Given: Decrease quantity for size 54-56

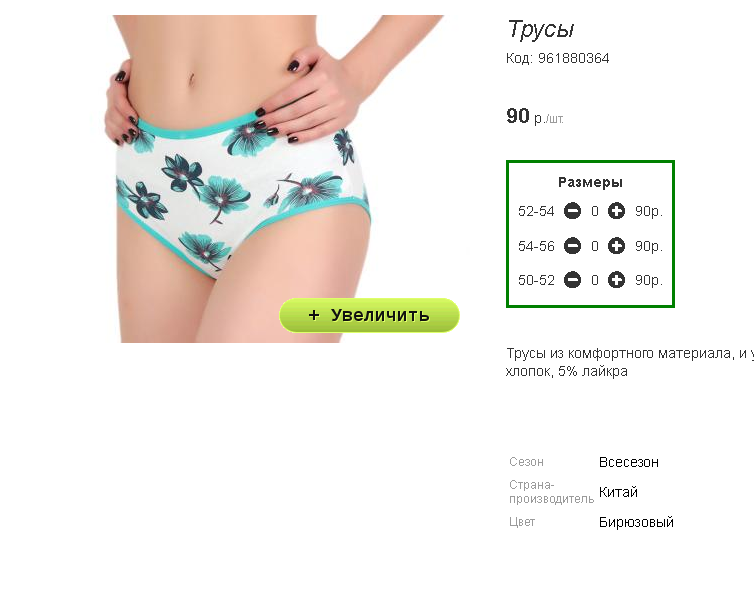Looking at the screenshot, I should point(572,246).
